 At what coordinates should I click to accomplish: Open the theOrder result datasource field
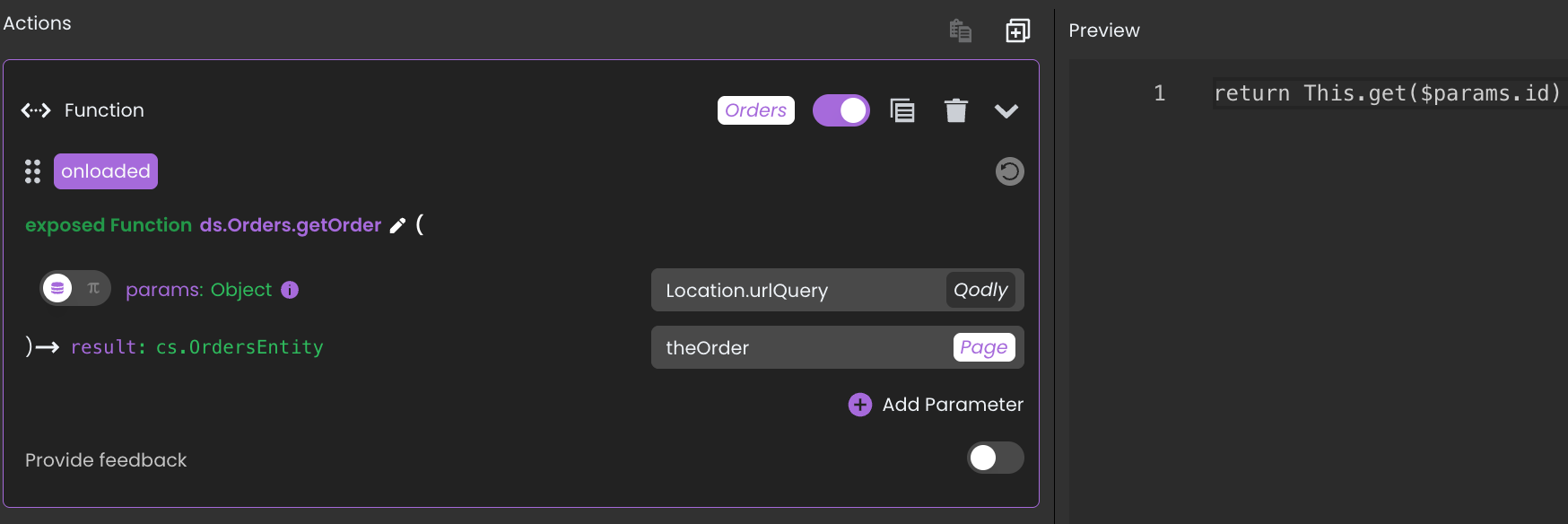798,348
